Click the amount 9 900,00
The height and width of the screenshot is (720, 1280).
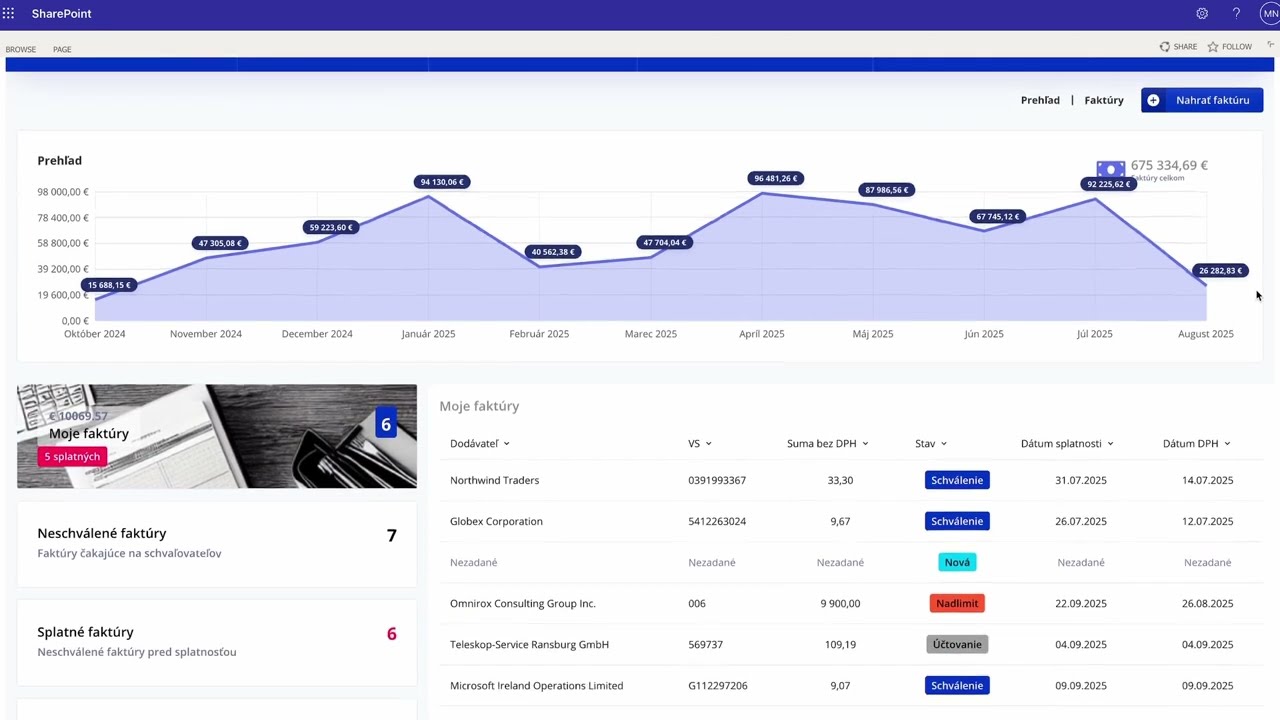(840, 603)
